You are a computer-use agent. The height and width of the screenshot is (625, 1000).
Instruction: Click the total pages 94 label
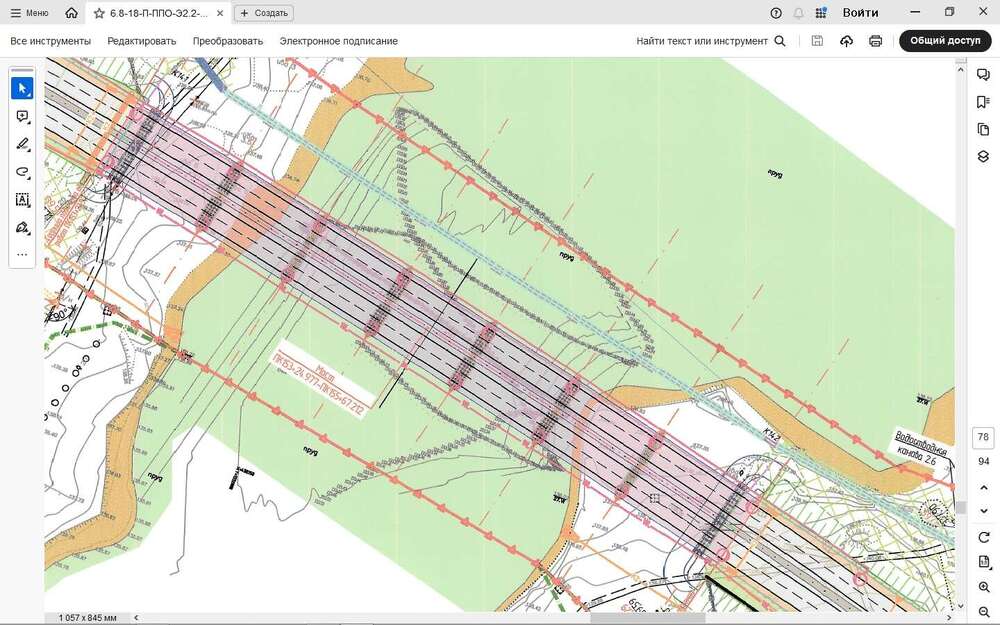983,461
